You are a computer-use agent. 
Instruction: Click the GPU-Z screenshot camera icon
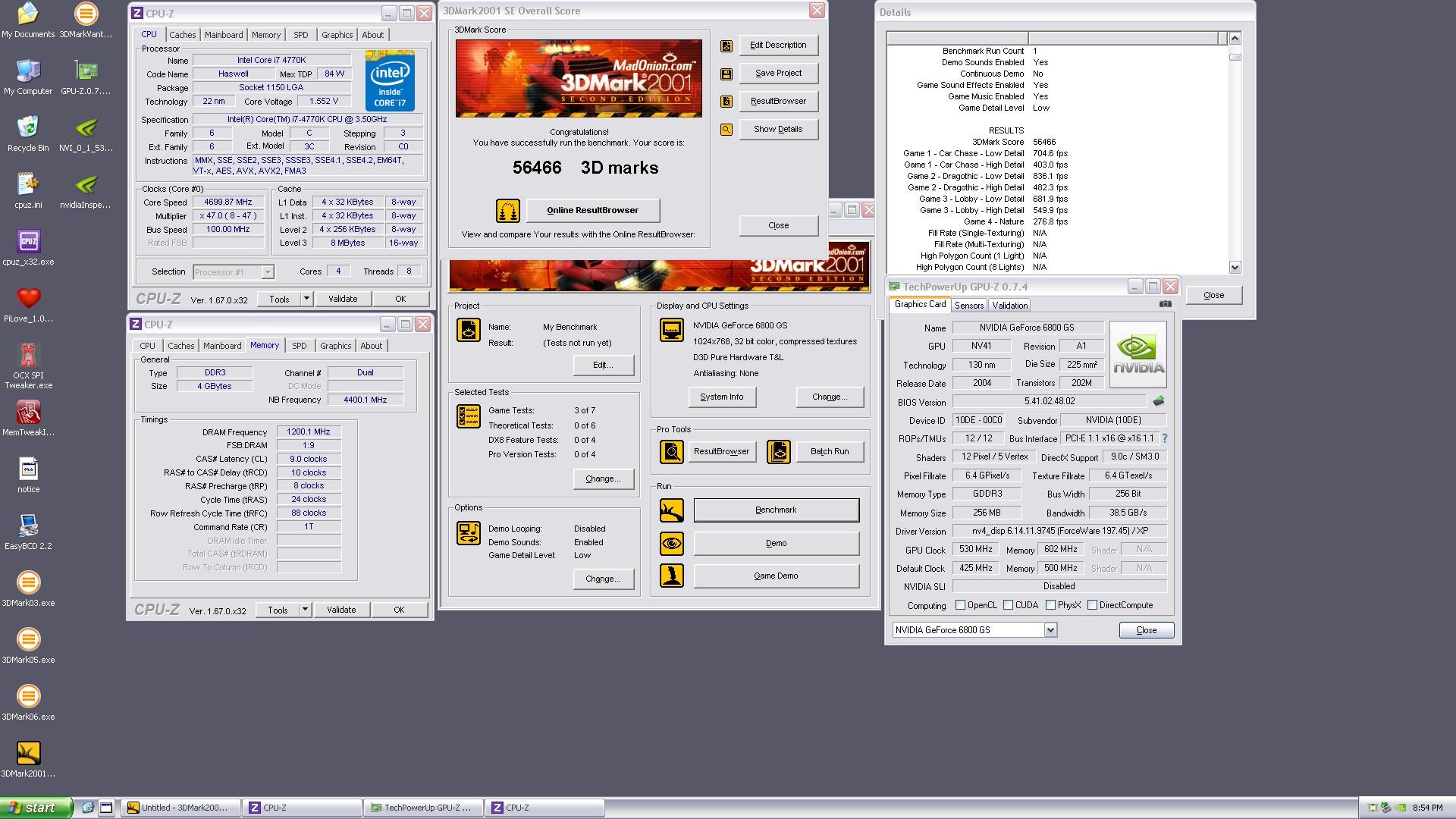coord(1166,304)
